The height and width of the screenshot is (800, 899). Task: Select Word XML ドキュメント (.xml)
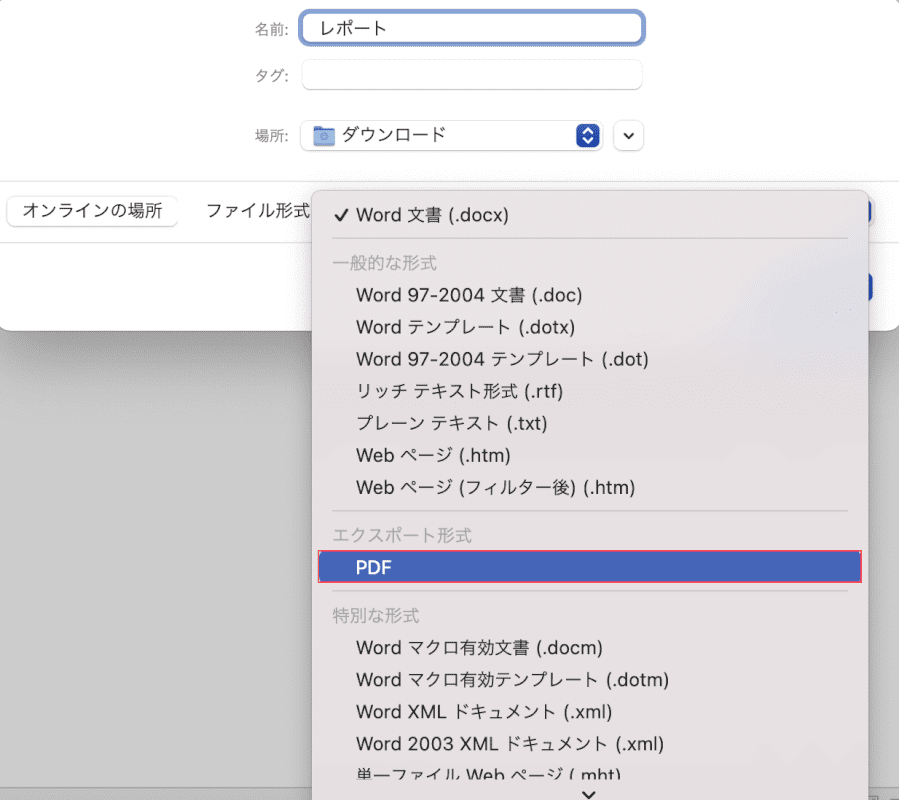click(589, 712)
